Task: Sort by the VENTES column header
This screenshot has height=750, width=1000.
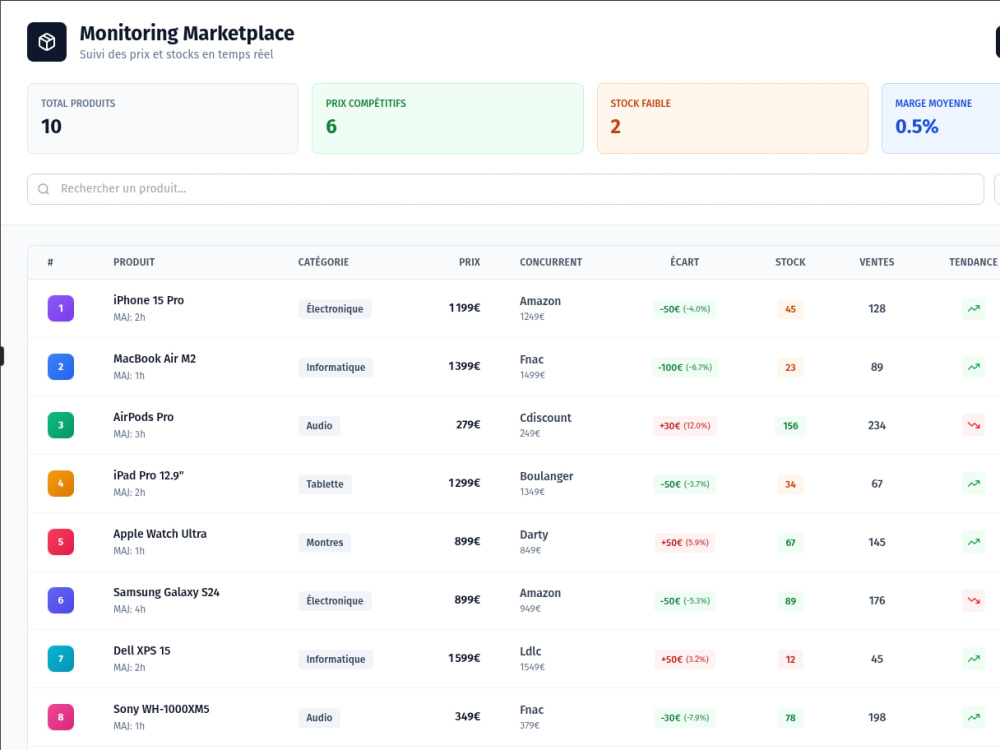Action: [876, 262]
